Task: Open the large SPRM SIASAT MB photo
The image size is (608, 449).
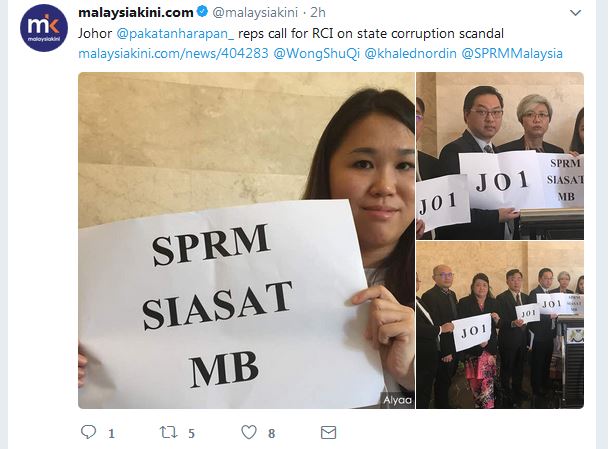Action: coord(246,240)
